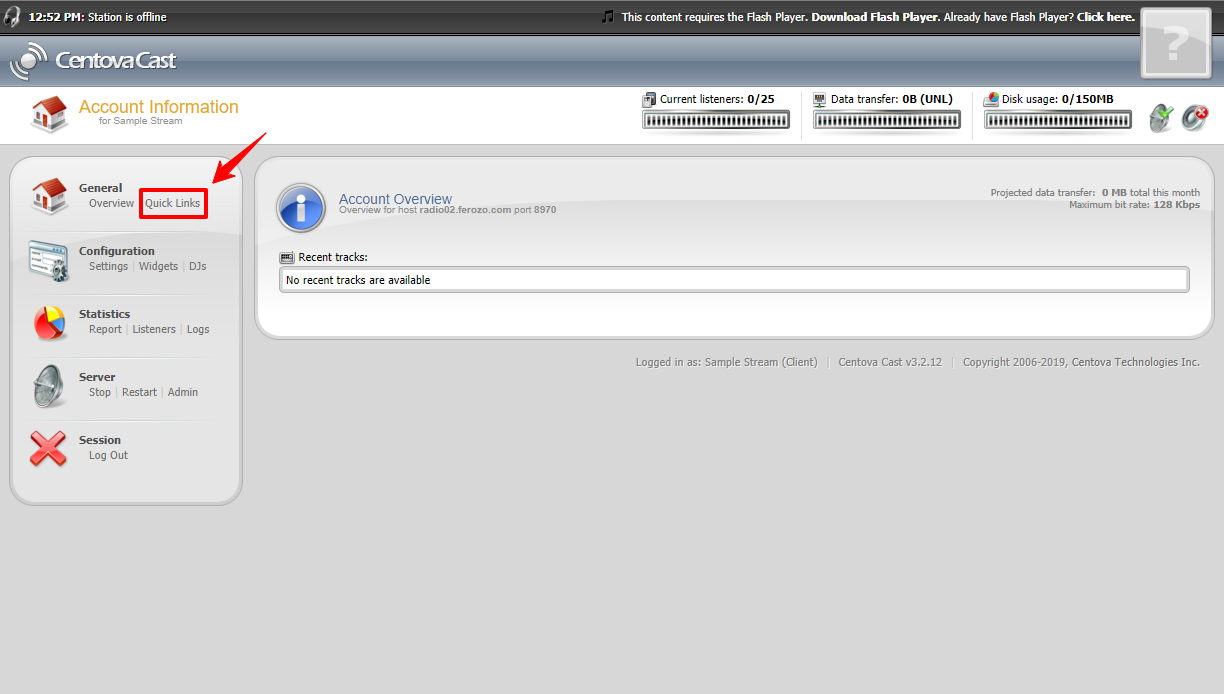Click the Statistics pie chart icon
This screenshot has height=694, width=1224.
click(x=48, y=323)
